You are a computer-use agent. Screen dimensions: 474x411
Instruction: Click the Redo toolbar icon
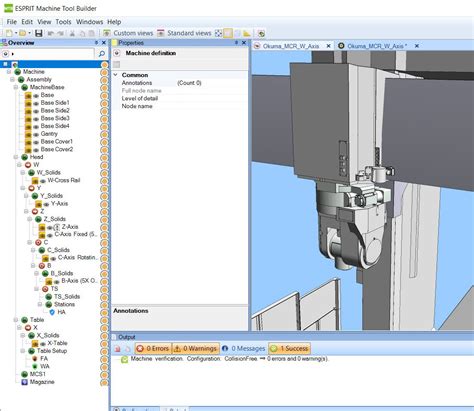coord(60,33)
